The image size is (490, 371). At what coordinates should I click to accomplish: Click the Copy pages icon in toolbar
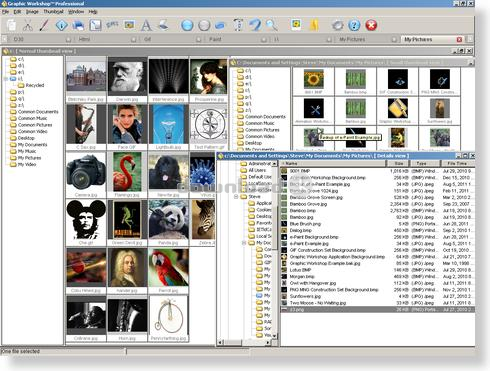click(12, 25)
